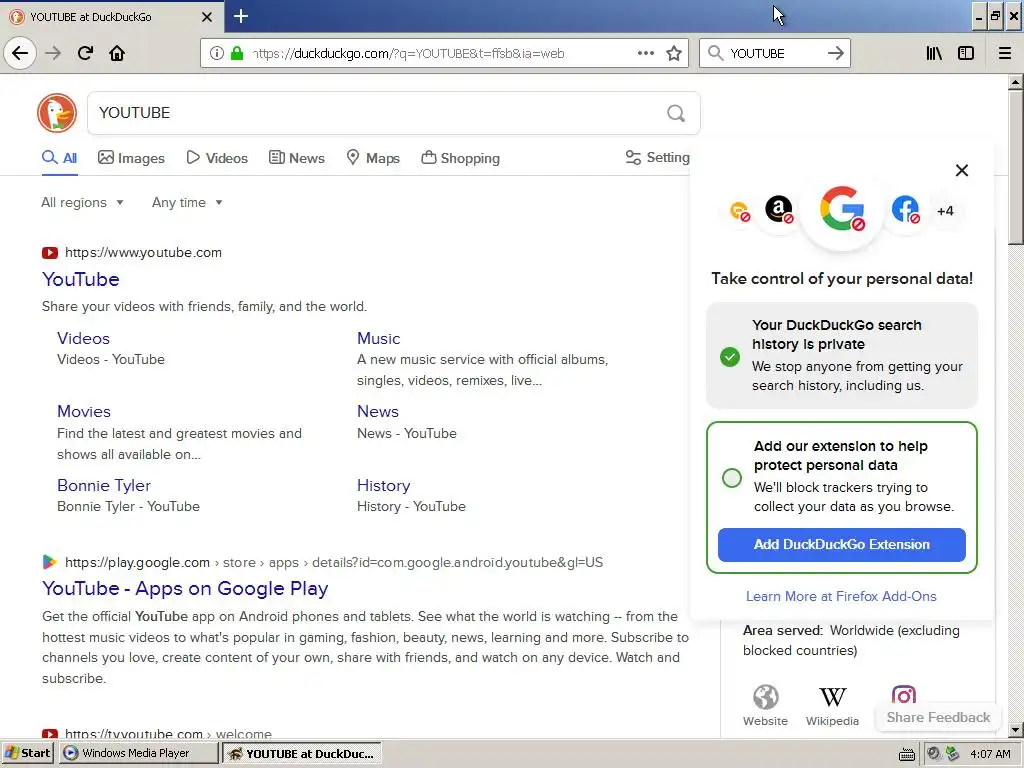Open the Library bookmarks icon
The width and height of the screenshot is (1024, 768).
(934, 53)
